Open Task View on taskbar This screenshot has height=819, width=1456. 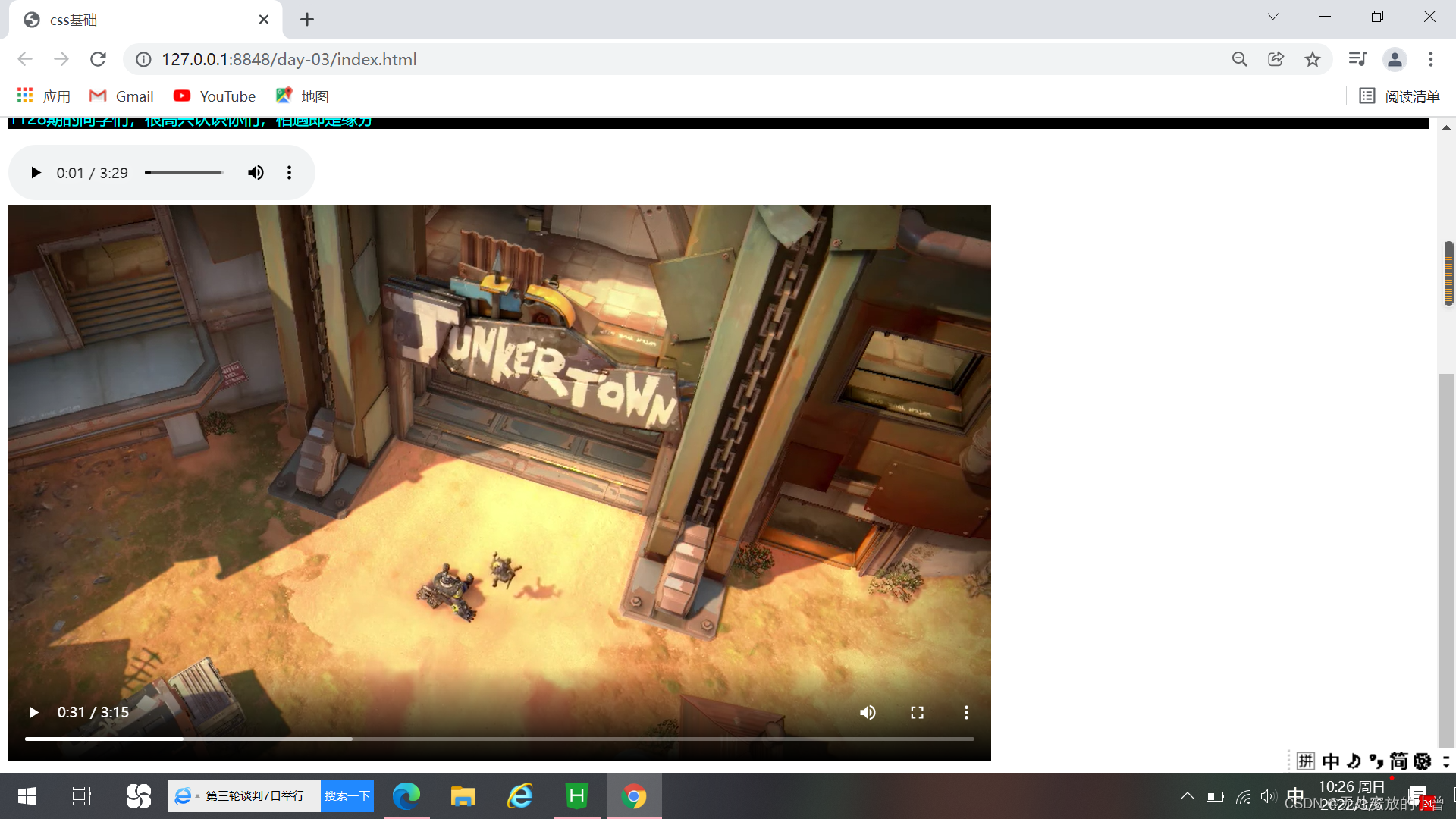point(82,796)
